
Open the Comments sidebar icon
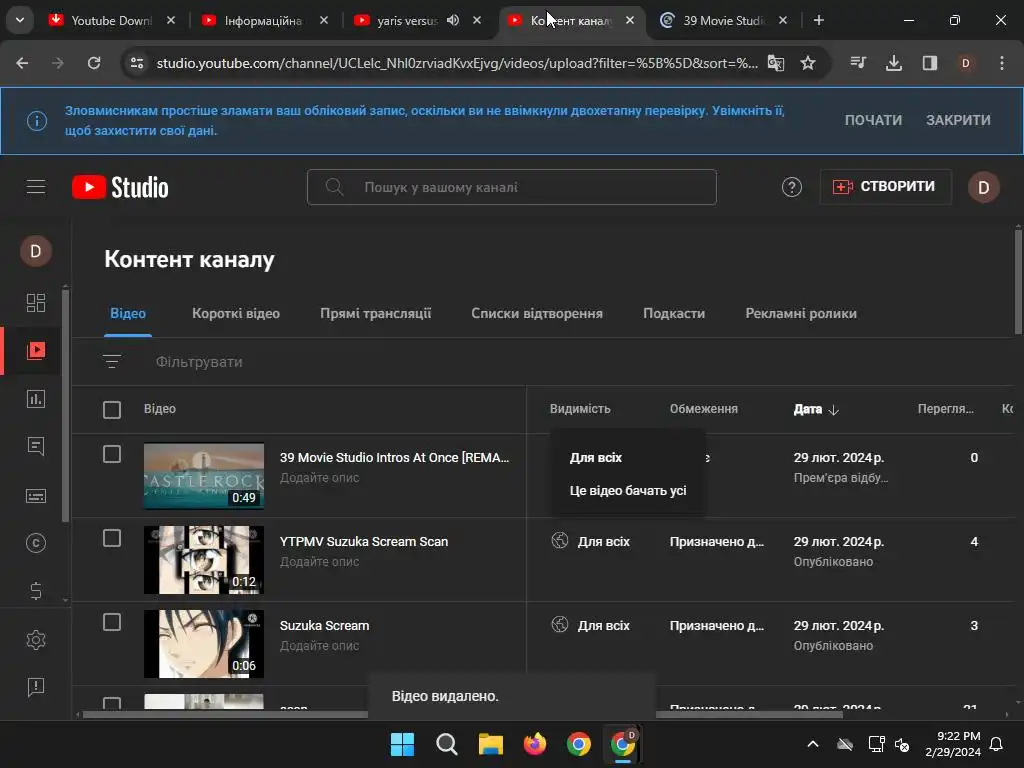36,447
